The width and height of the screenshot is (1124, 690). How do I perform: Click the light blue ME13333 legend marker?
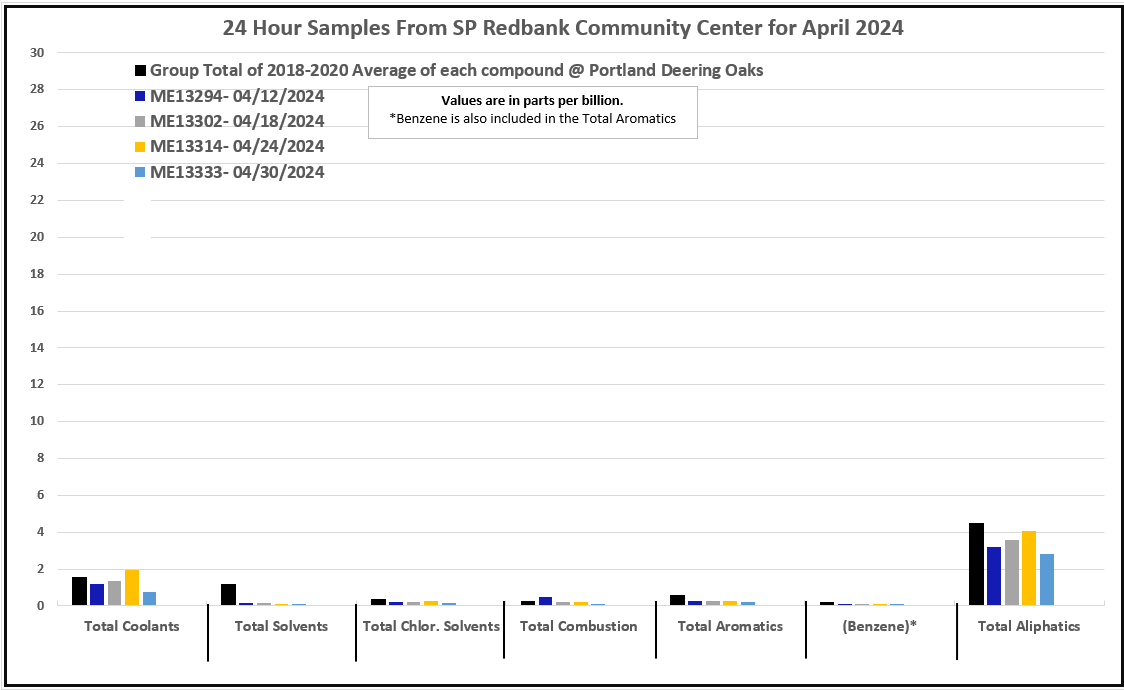tap(141, 172)
